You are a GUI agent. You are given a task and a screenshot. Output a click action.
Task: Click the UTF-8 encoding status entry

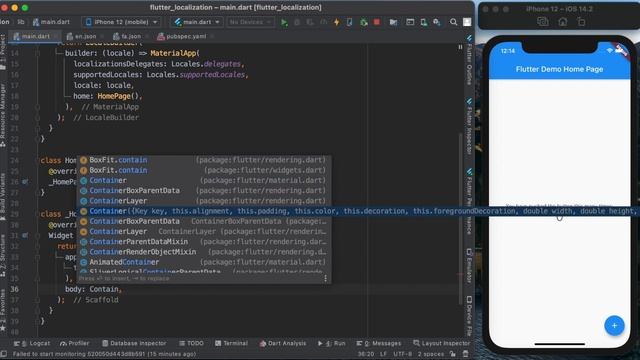(402, 354)
